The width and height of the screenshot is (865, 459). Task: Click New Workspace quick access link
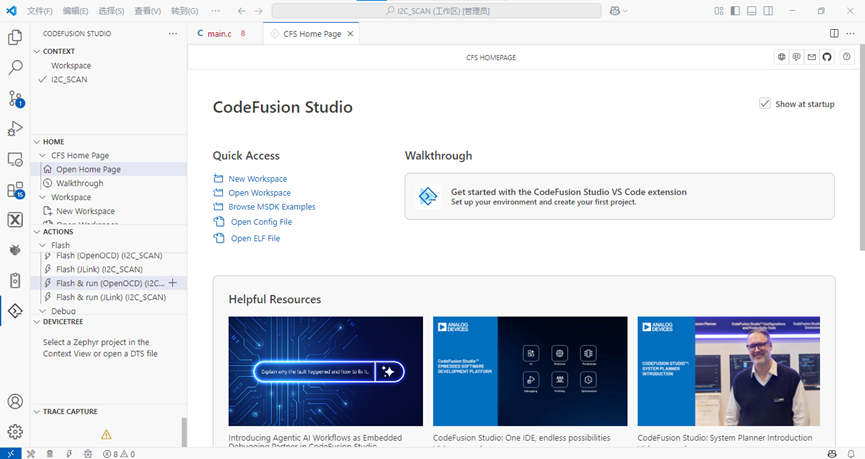258,179
